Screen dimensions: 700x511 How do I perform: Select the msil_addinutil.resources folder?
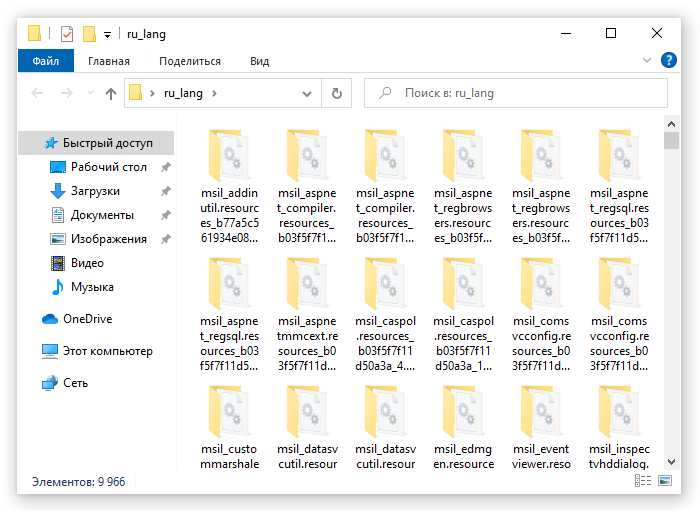[229, 187]
